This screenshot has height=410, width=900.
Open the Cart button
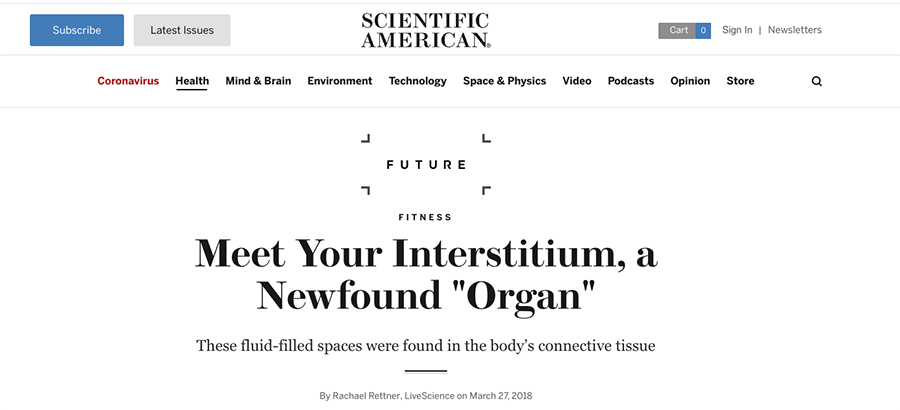(677, 30)
